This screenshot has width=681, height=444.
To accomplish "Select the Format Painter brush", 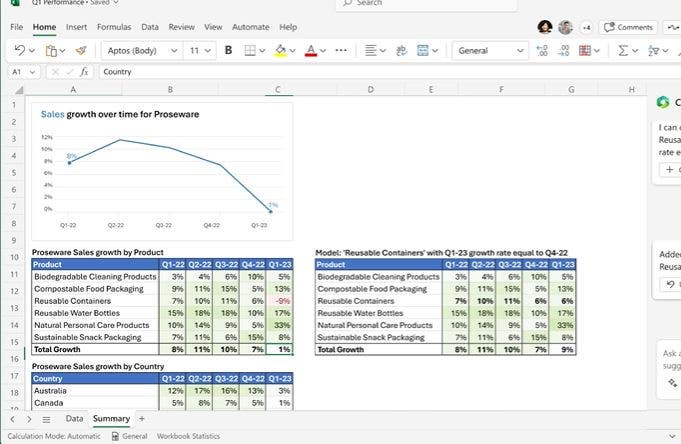I will (83, 50).
